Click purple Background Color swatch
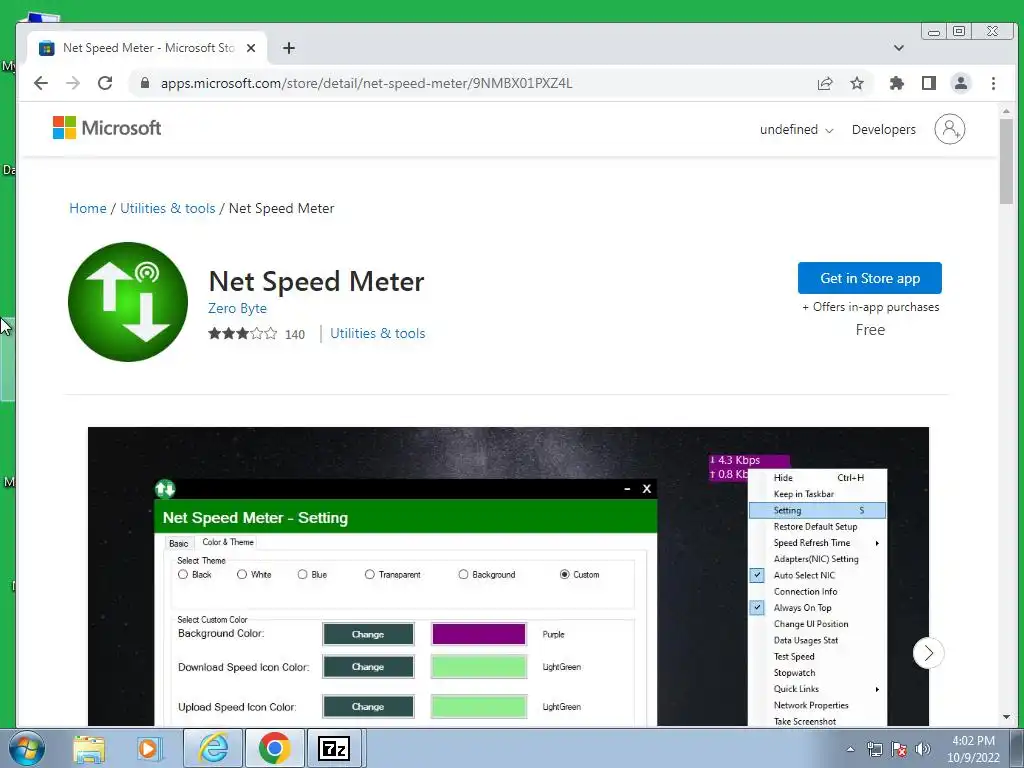 479,634
